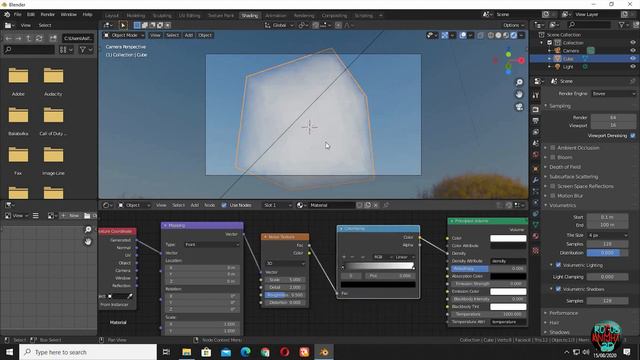Expand the Depth of Field panel
The width and height of the screenshot is (640, 360).
(564, 167)
